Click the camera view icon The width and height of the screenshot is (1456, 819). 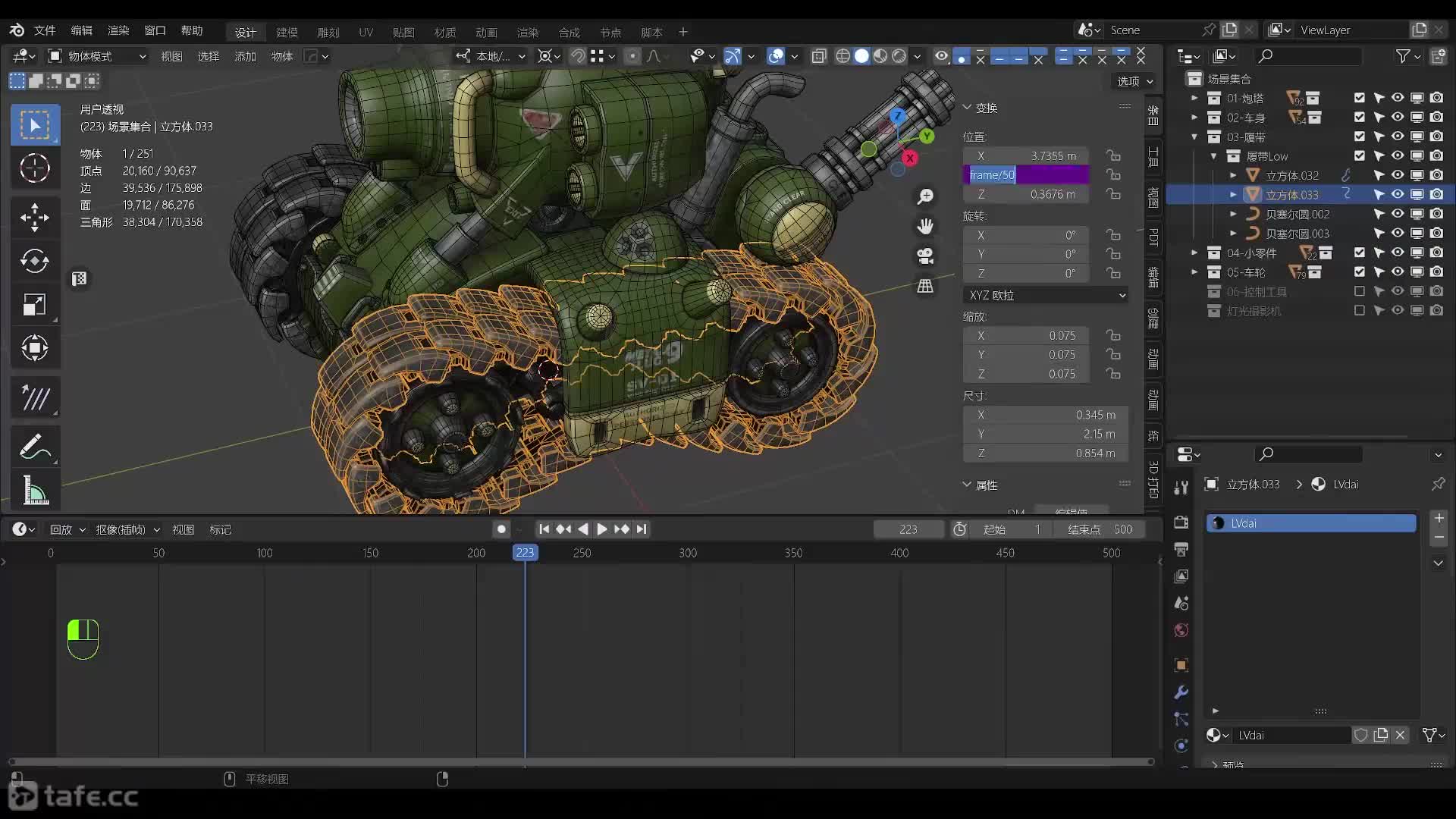(x=925, y=256)
